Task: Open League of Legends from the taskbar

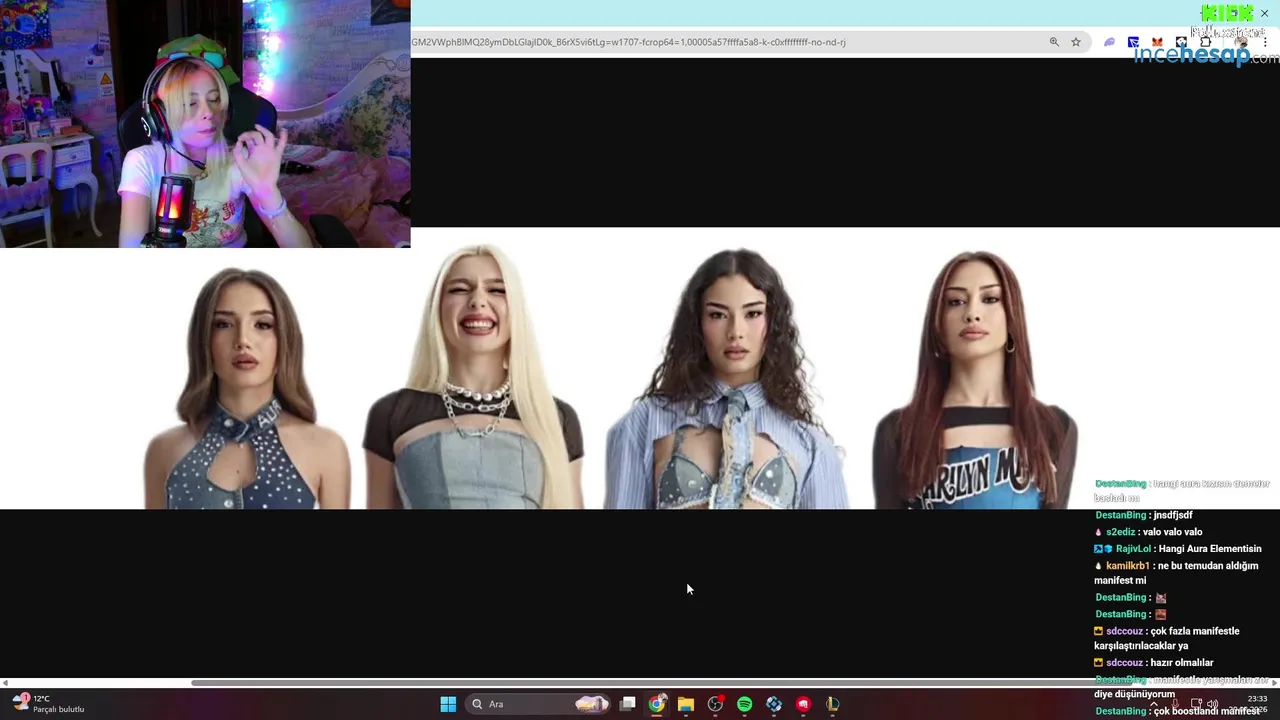Action: click(832, 704)
